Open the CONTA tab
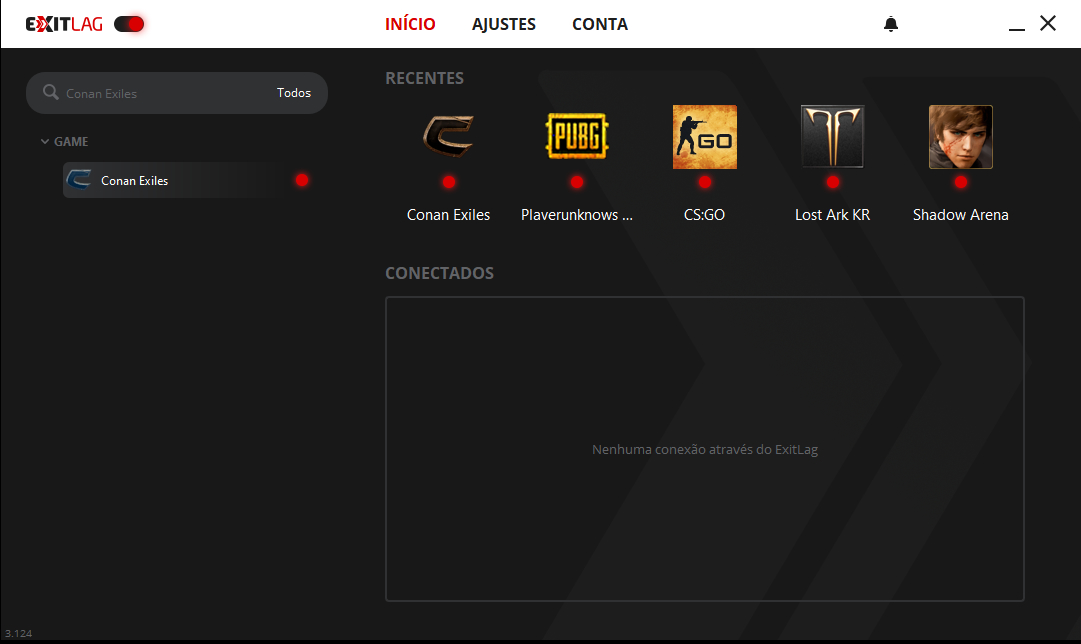This screenshot has height=644, width=1081. 600,24
